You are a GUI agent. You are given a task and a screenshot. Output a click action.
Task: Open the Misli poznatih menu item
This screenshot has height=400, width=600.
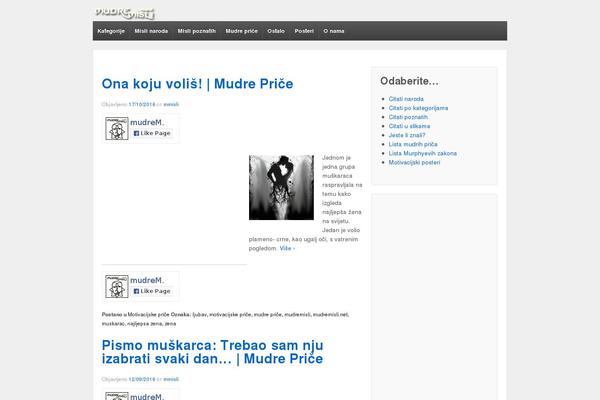pyautogui.click(x=197, y=31)
